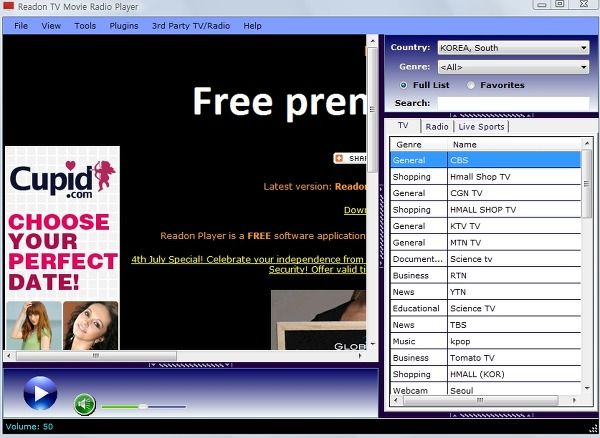Open the View menu
This screenshot has height=438, width=600.
pos(51,26)
